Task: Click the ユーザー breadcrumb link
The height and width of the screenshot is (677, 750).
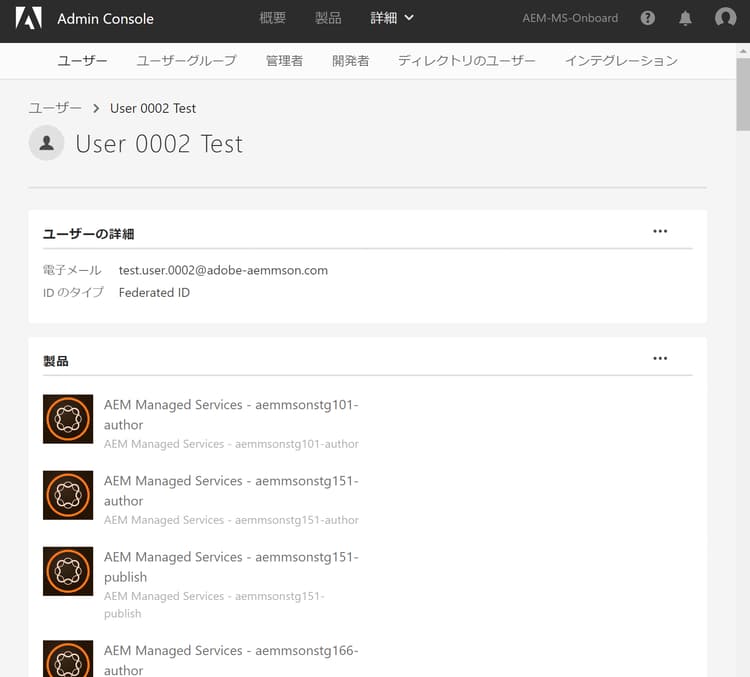Action: [x=55, y=108]
